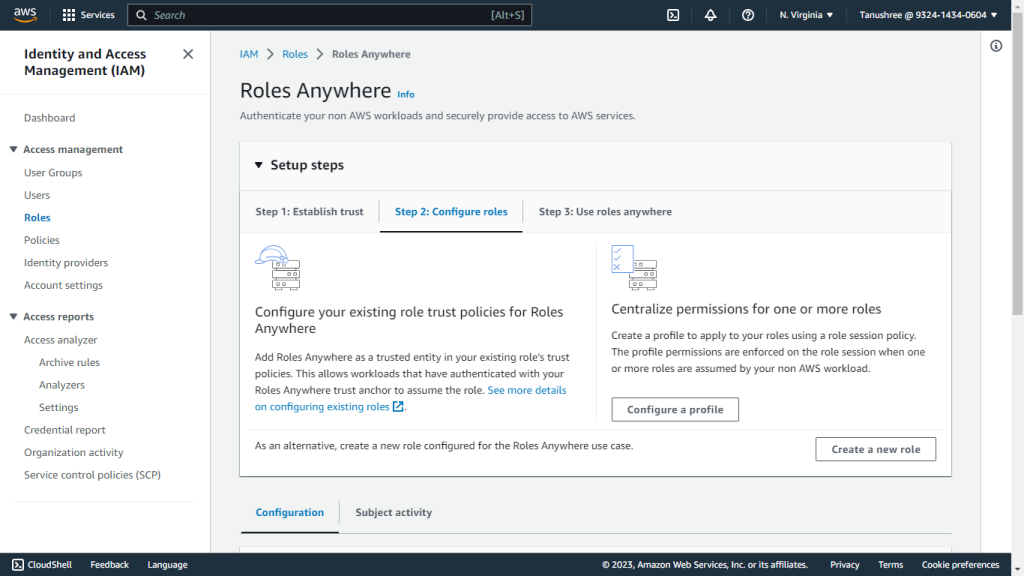This screenshot has height=576, width=1024.
Task: Click the CloudShell icon in the footer
Action: [18, 564]
